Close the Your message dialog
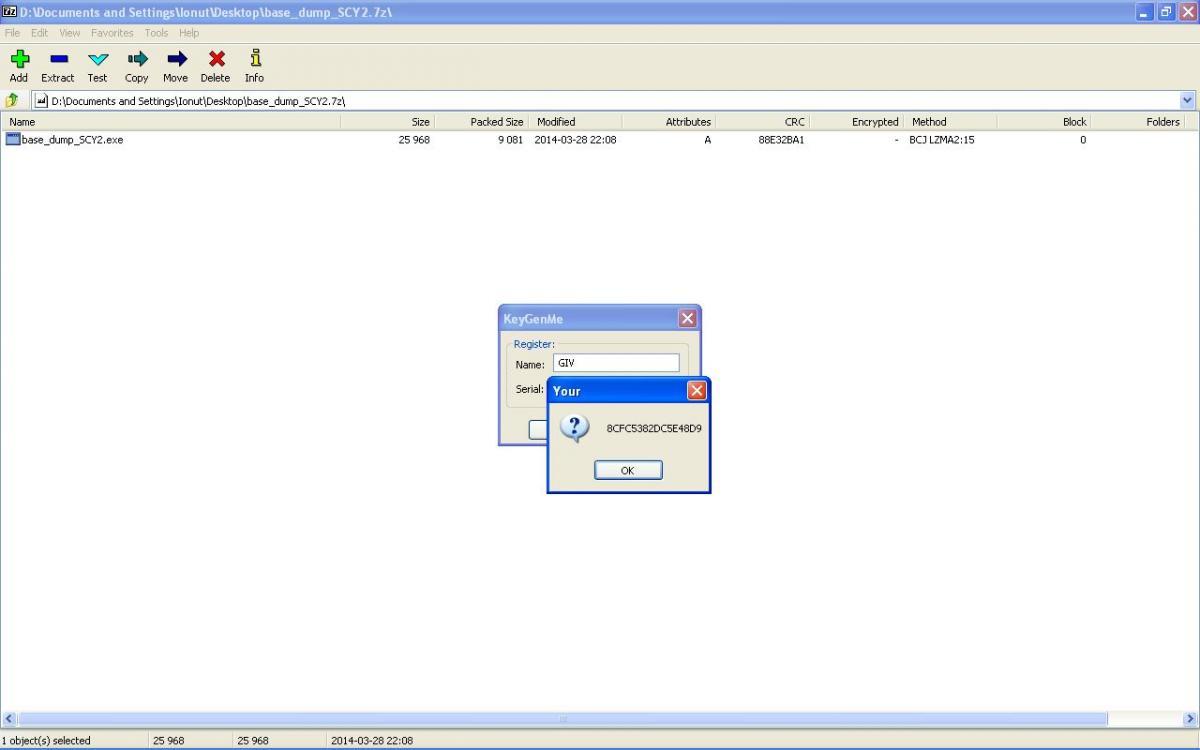Image resolution: width=1200 pixels, height=750 pixels. pos(697,390)
